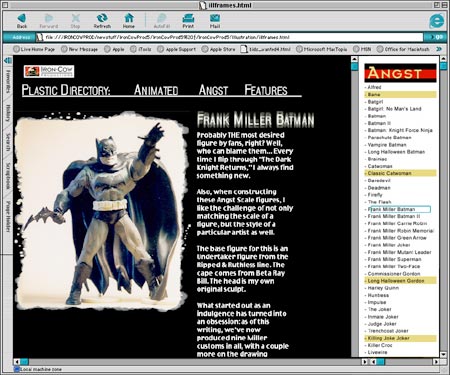Open the Features directory link

266,90
